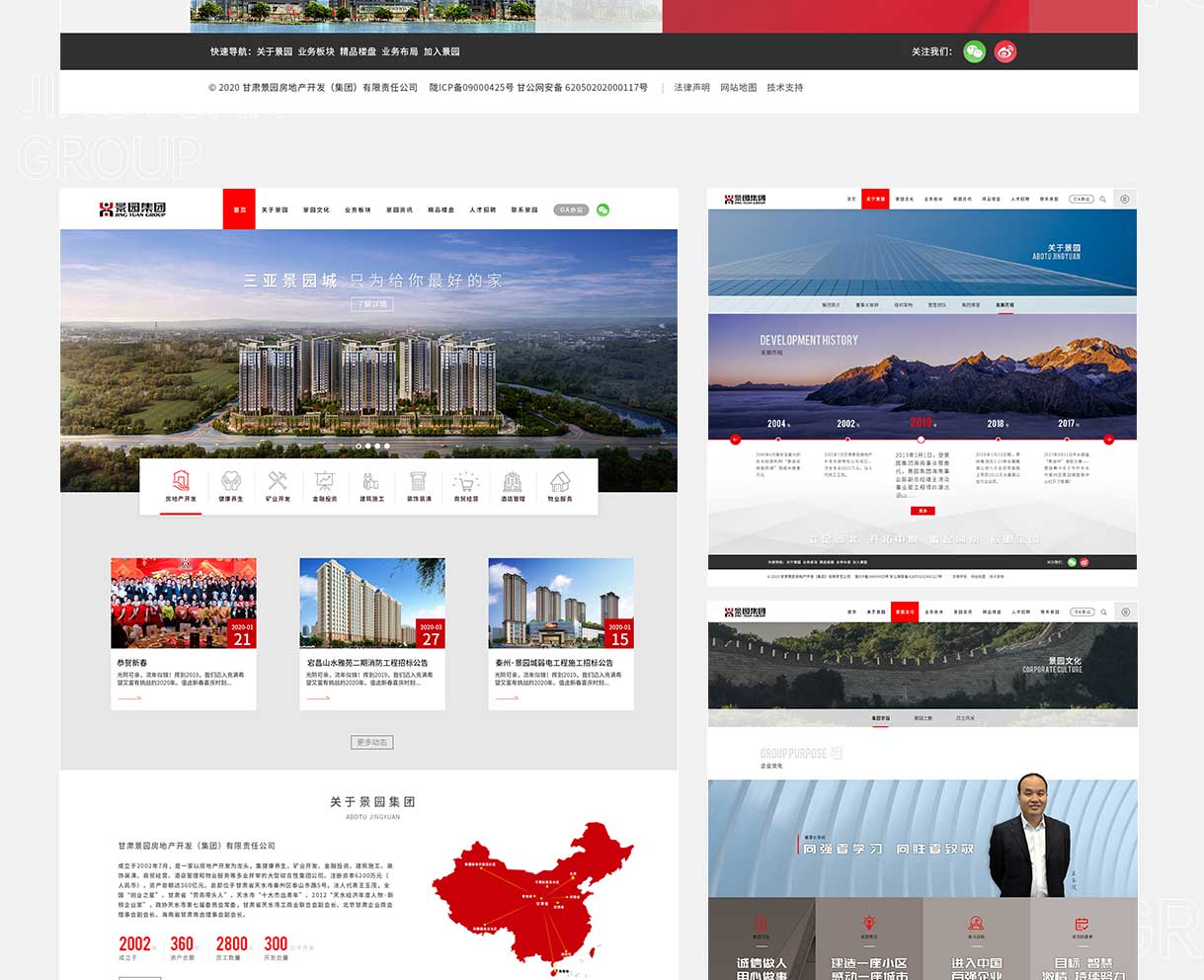
Task: Open 景园资讯 in the homepage mockup navigation
Action: click(x=399, y=209)
